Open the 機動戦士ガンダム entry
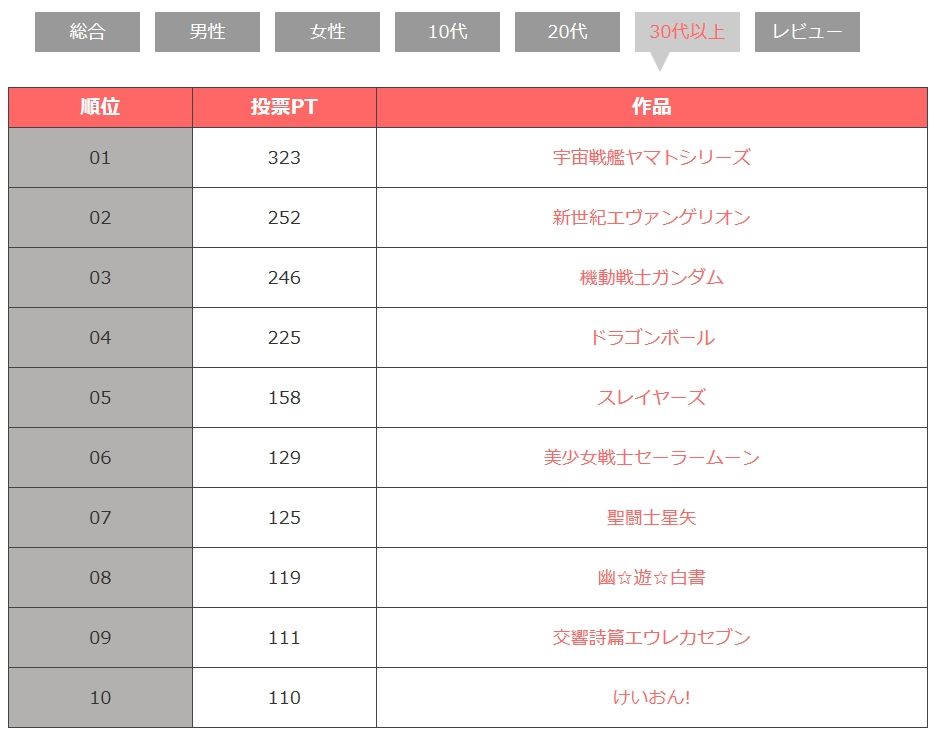The image size is (934, 734). (x=651, y=277)
